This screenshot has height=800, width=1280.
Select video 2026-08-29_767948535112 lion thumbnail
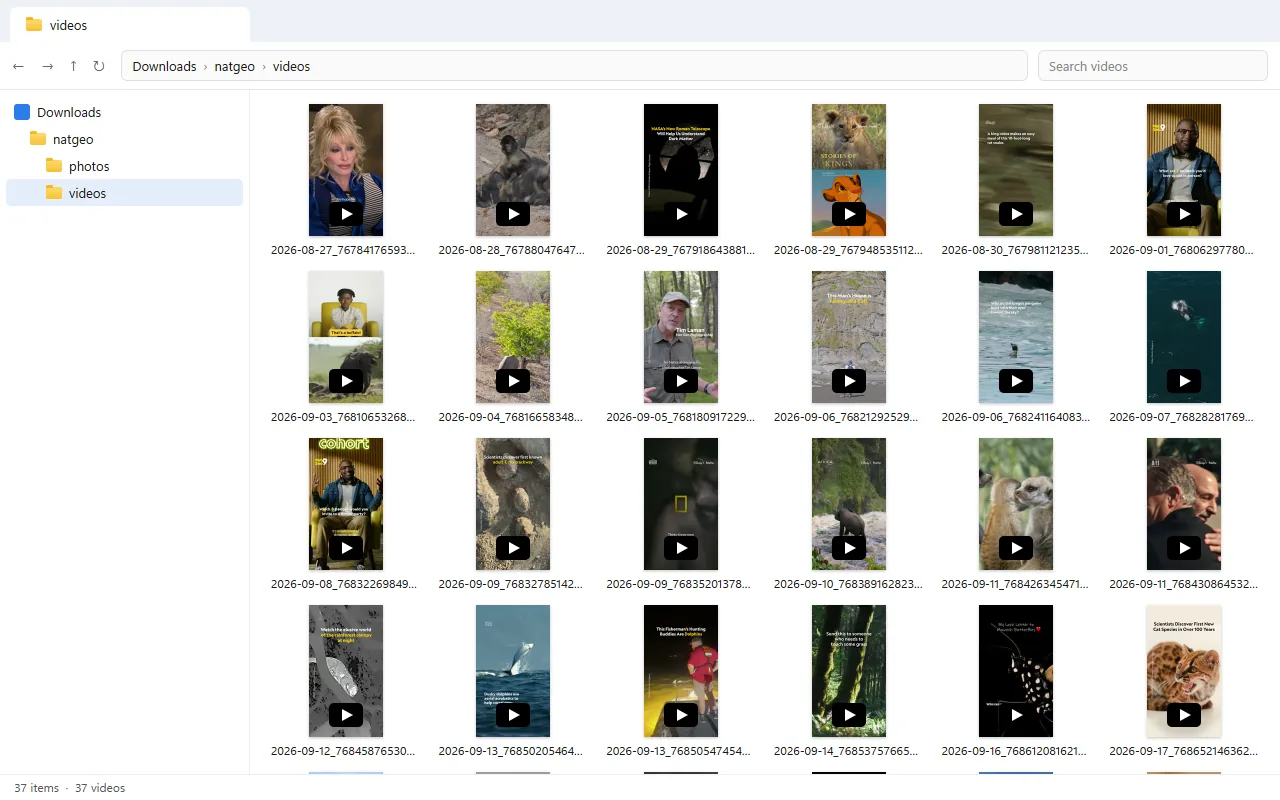[x=849, y=170]
